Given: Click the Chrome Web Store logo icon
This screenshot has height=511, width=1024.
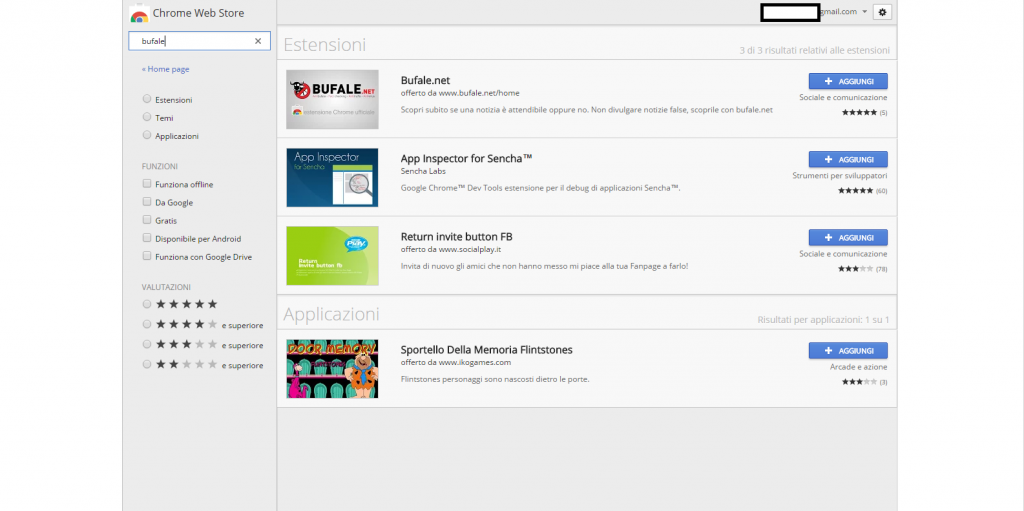Looking at the screenshot, I should 139,14.
